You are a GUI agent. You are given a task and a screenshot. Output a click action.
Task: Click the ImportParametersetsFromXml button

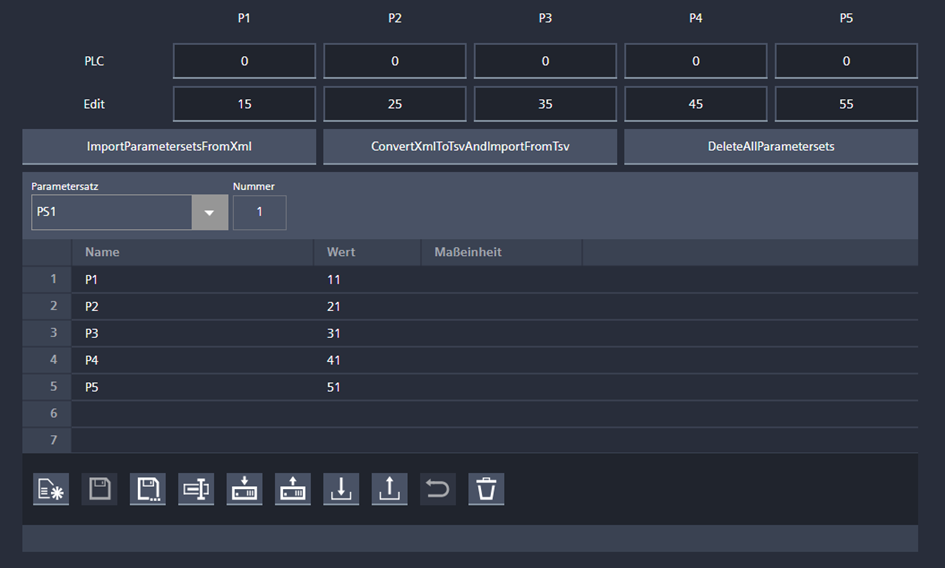[169, 146]
